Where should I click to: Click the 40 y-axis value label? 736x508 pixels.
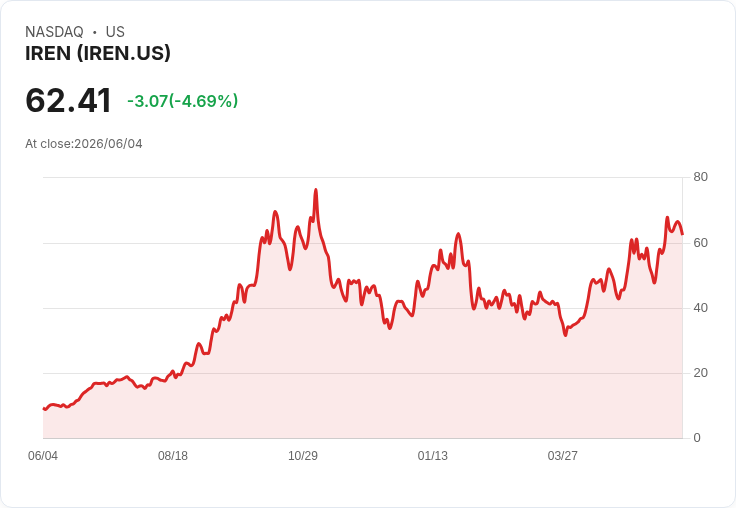(700, 308)
